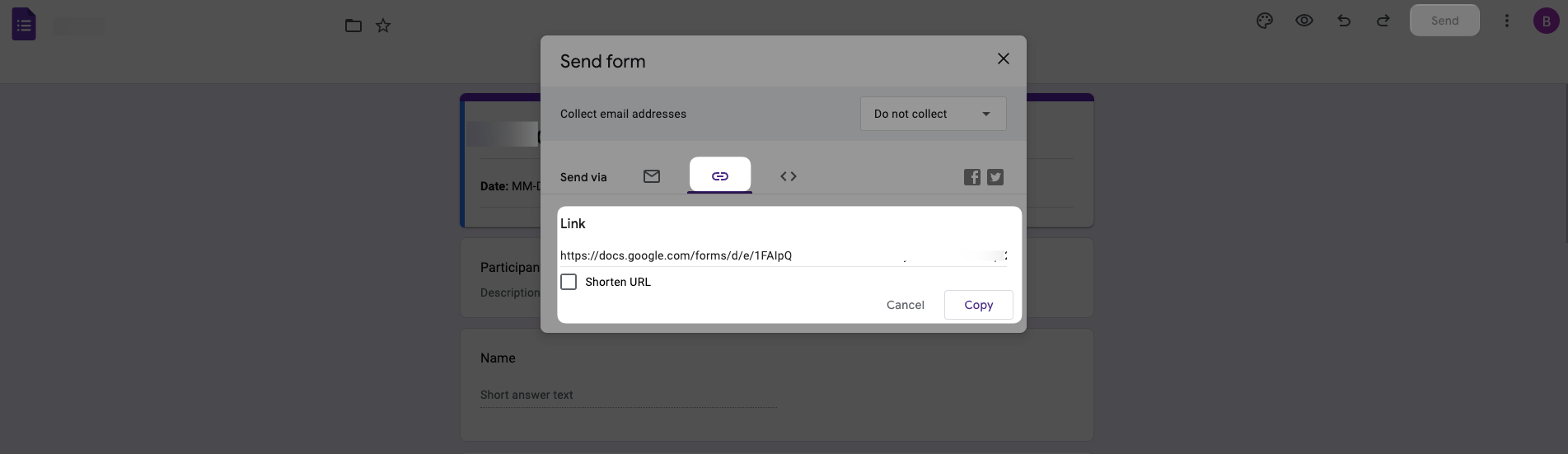Viewport: 1568px width, 454px height.
Task: Copy the form link
Action: pos(979,305)
